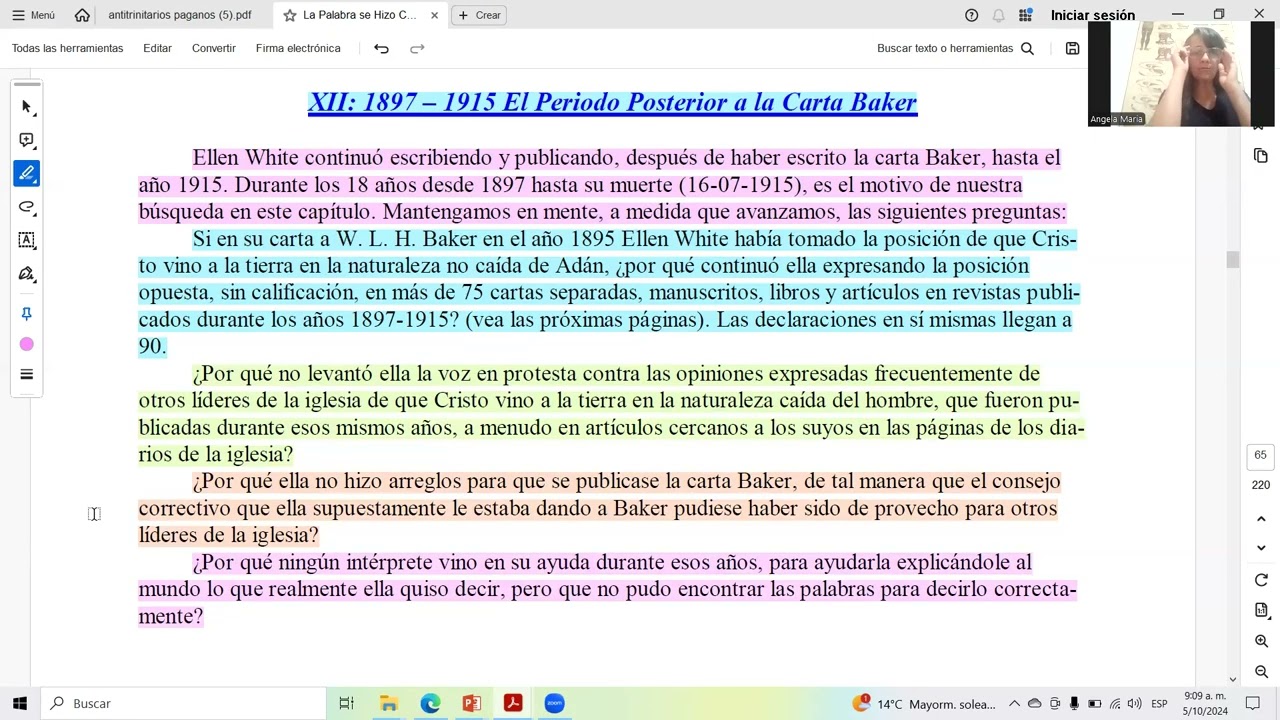The image size is (1280, 720).
Task: Select the text box tool
Action: [x=27, y=240]
